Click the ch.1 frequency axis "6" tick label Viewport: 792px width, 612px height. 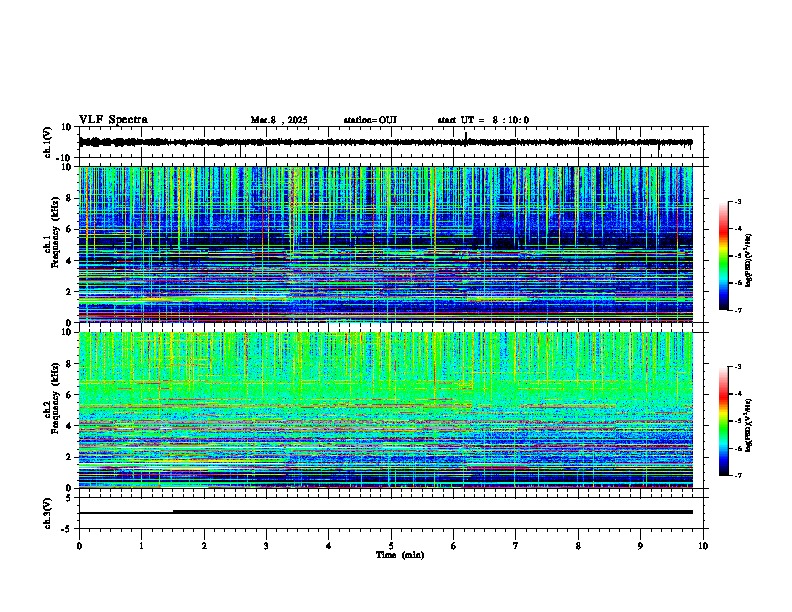tap(69, 229)
